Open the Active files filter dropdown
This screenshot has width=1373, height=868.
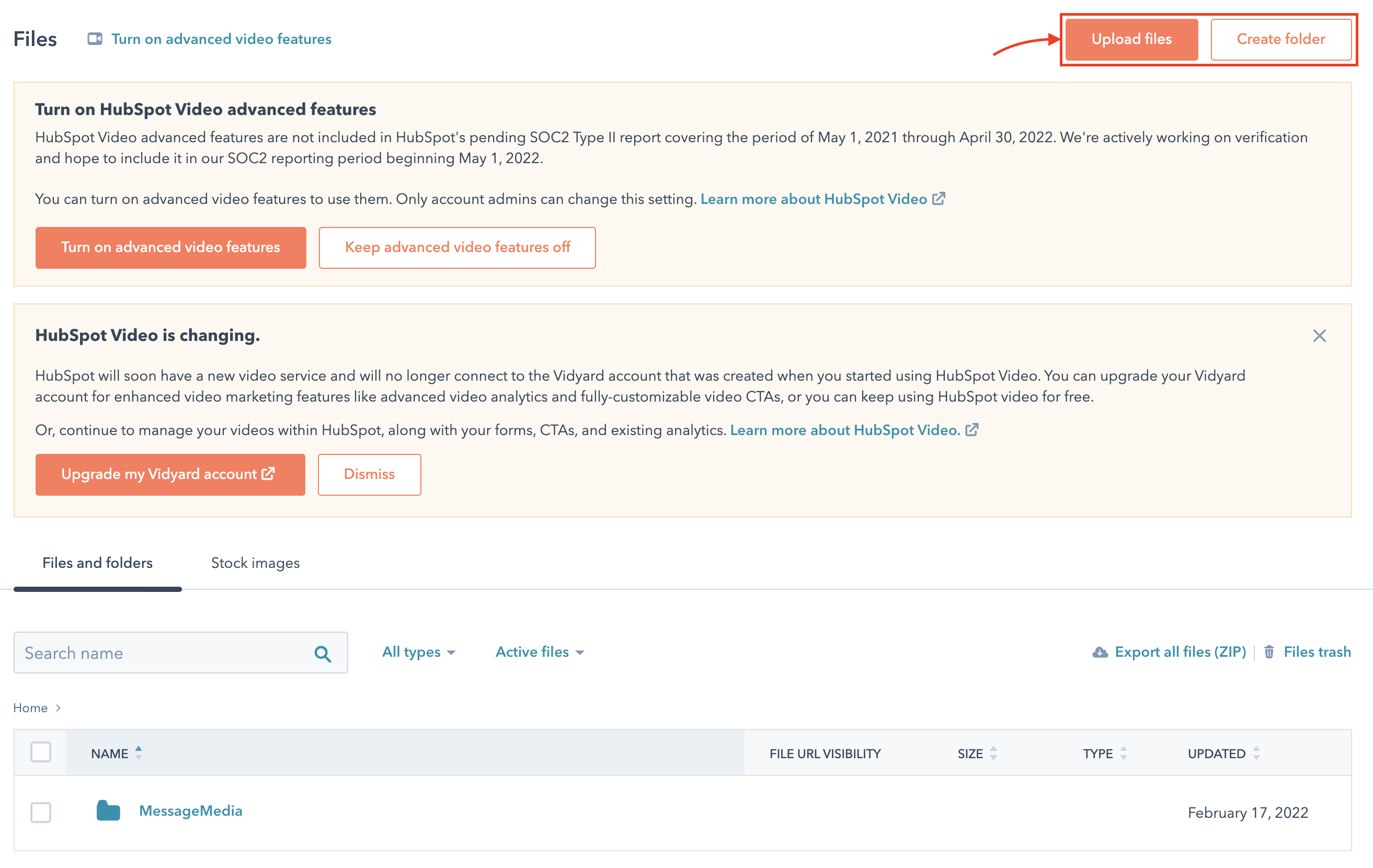539,652
